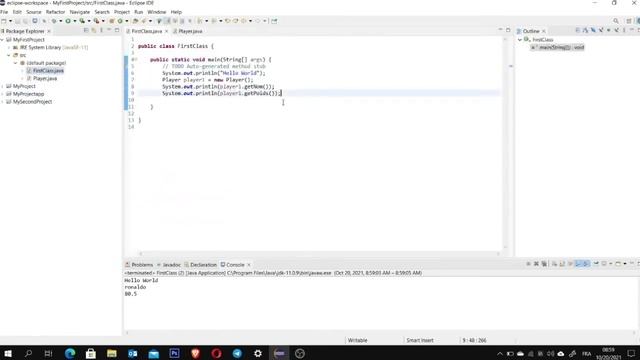Open Windows Start menu

click(7, 353)
